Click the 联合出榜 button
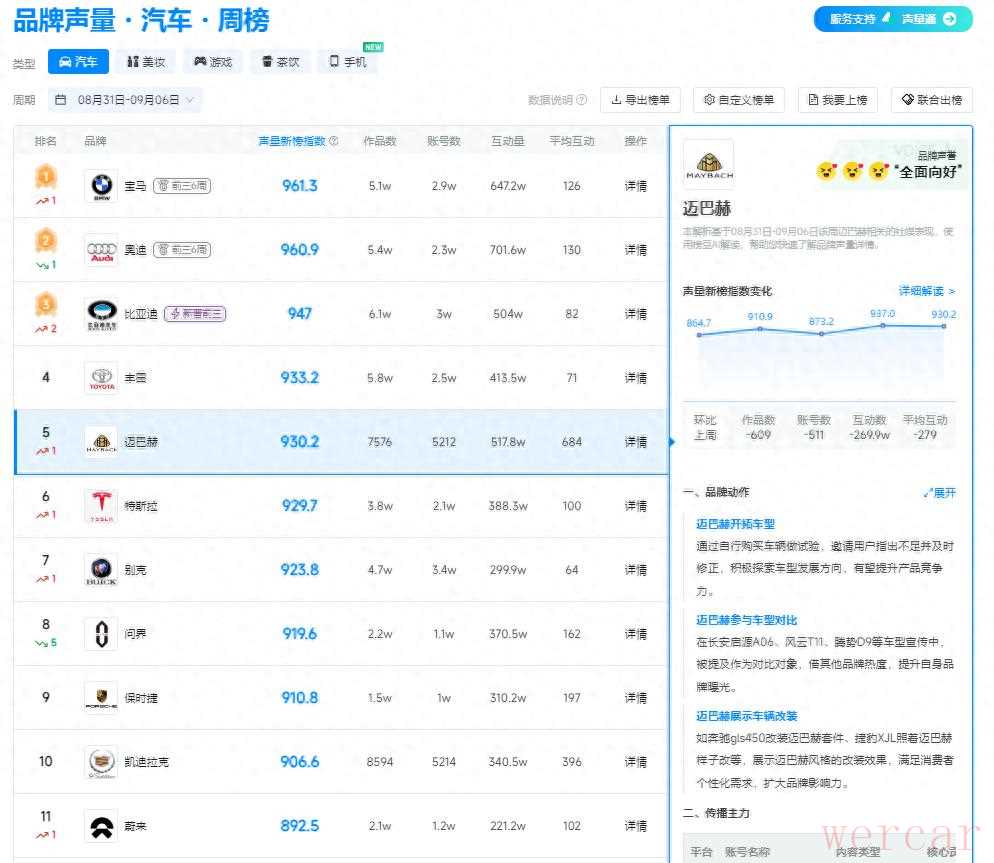Viewport: 994px width, 863px height. pyautogui.click(x=931, y=100)
